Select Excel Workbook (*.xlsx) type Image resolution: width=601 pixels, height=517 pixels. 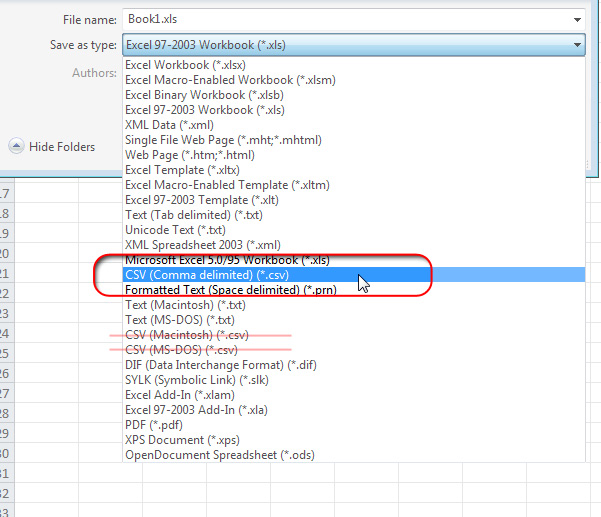tap(353, 65)
